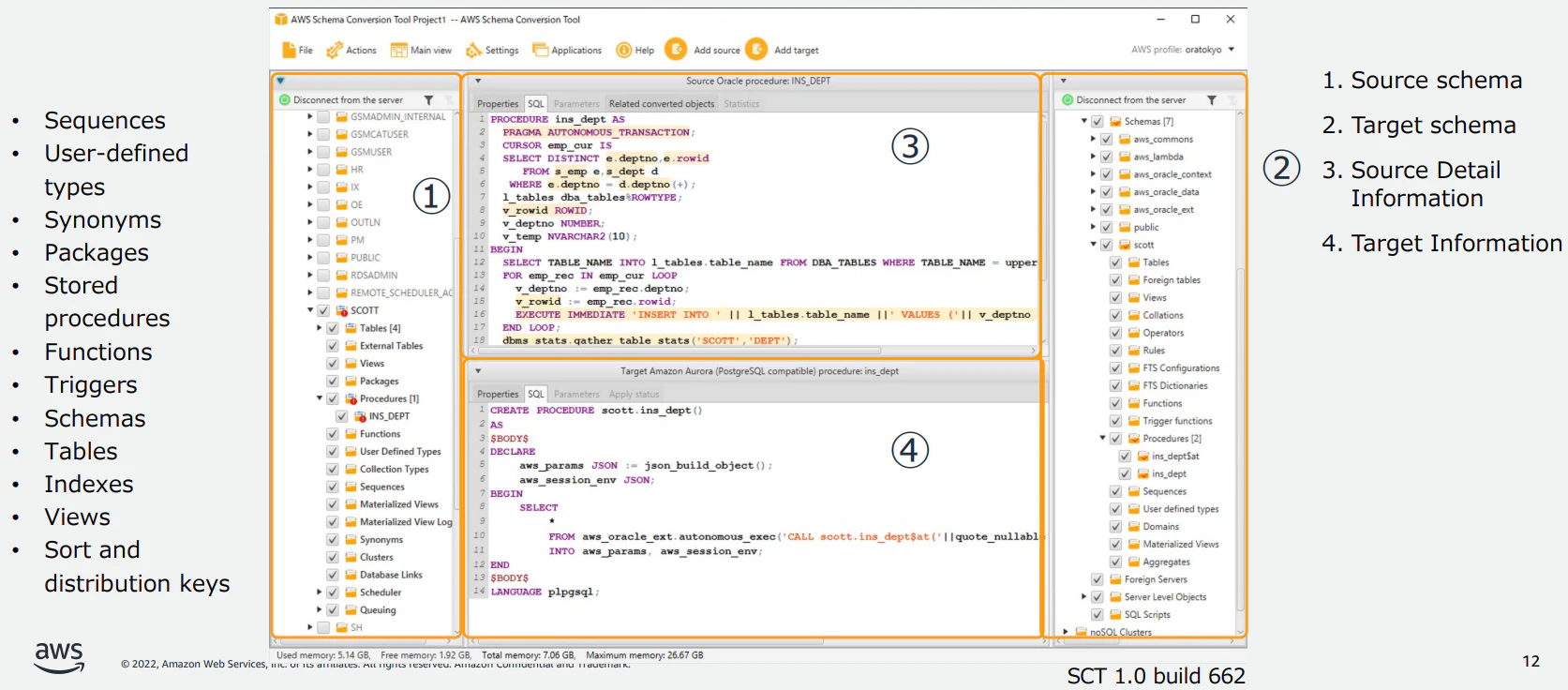Screen dimensions: 1568x690
Task: Uncheck the SCOTT schema checkbox
Action: click(323, 310)
